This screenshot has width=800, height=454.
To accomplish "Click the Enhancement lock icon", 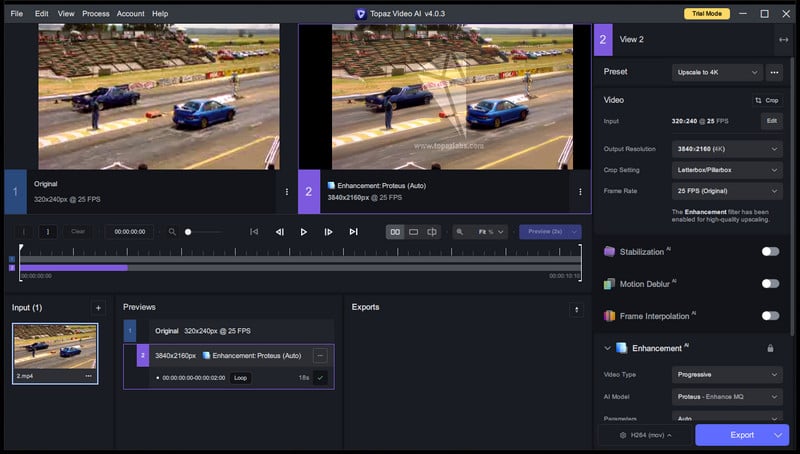I will coord(770,348).
